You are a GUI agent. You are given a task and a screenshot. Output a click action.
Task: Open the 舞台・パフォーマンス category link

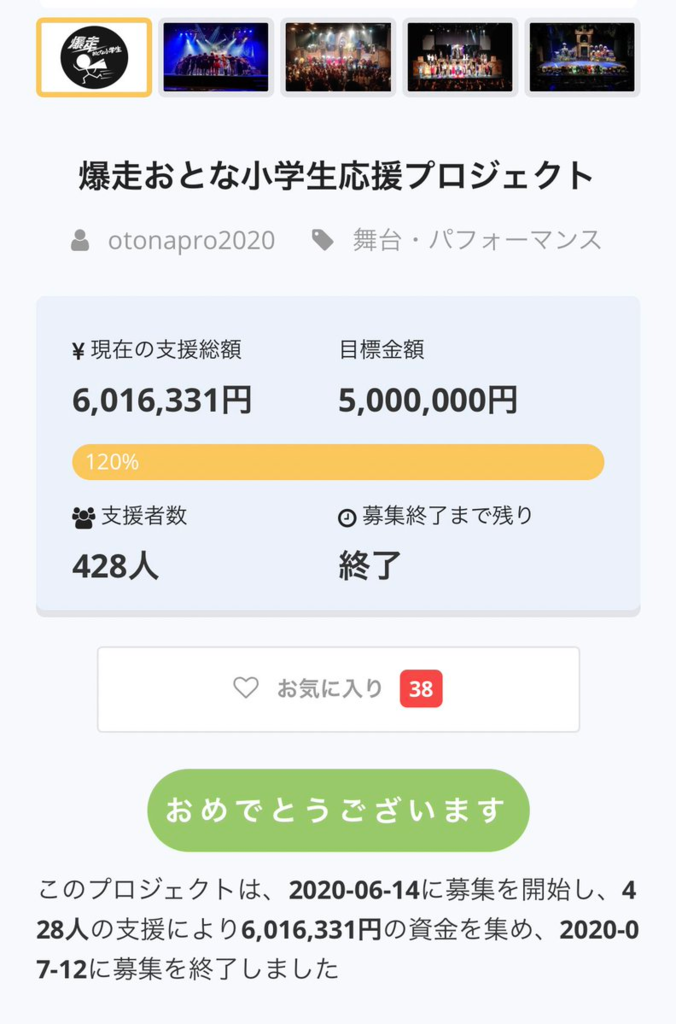(x=477, y=240)
